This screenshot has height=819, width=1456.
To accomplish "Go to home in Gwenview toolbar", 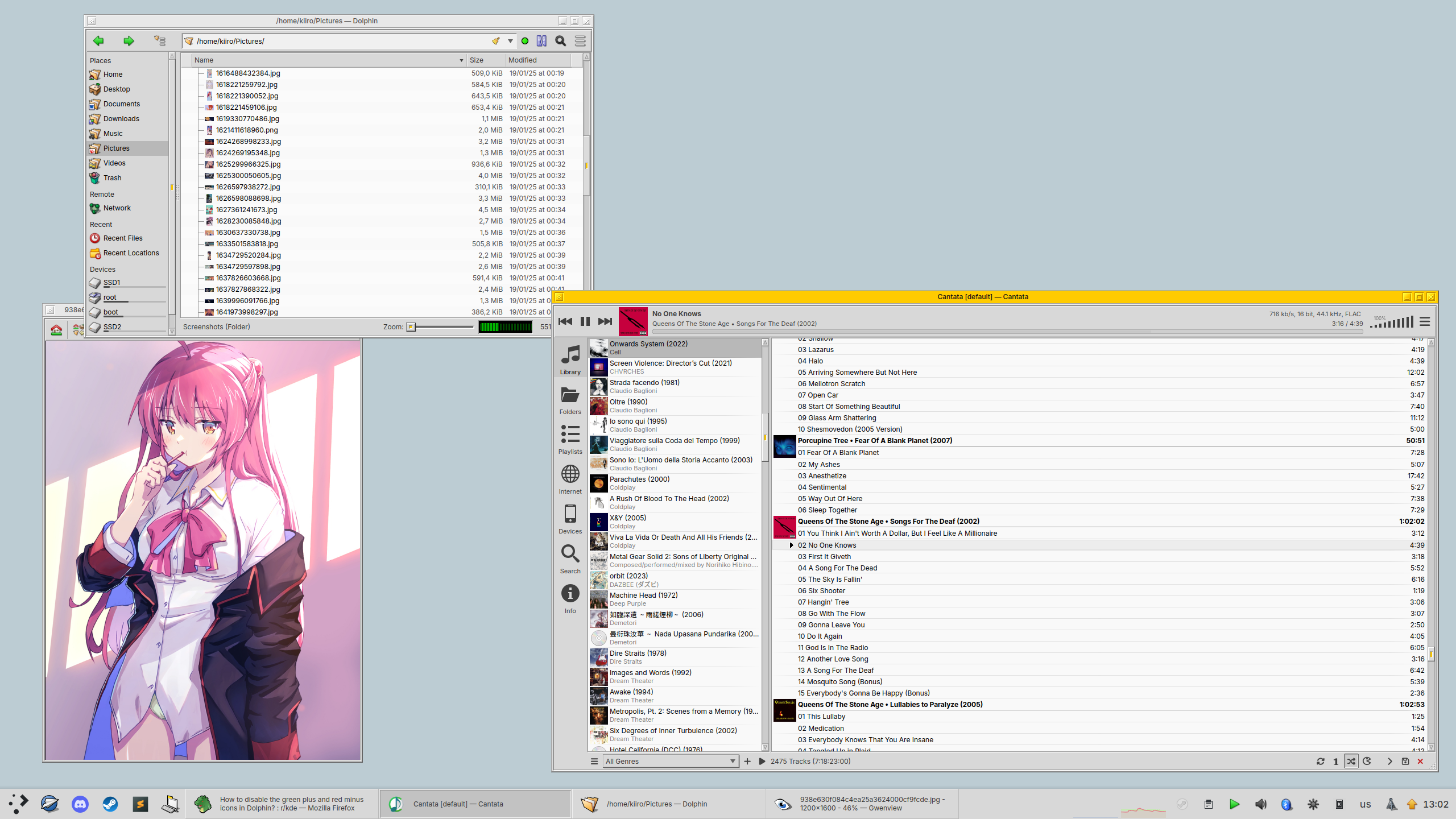I will click(56, 329).
